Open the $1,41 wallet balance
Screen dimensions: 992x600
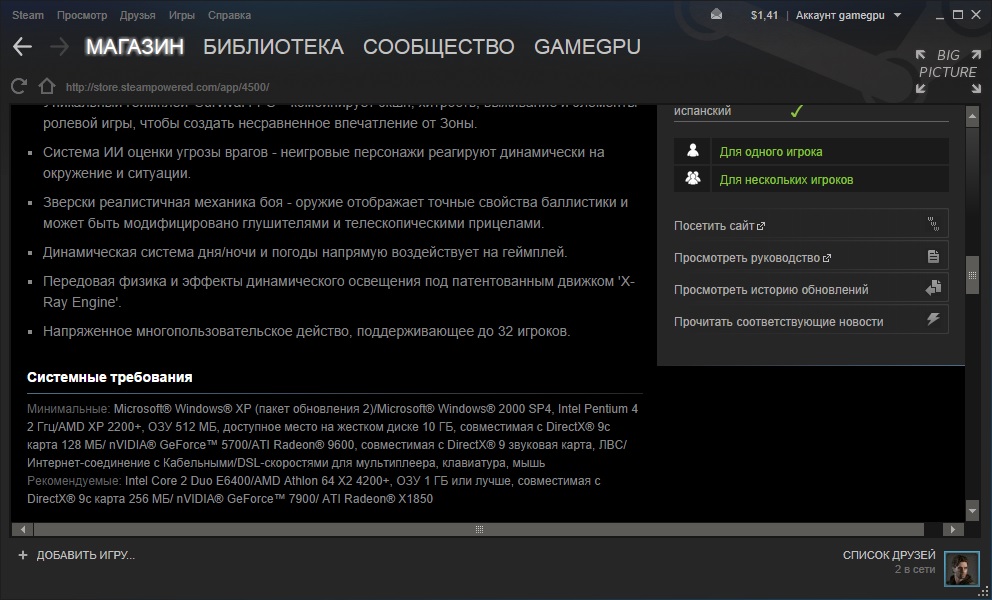coord(764,15)
